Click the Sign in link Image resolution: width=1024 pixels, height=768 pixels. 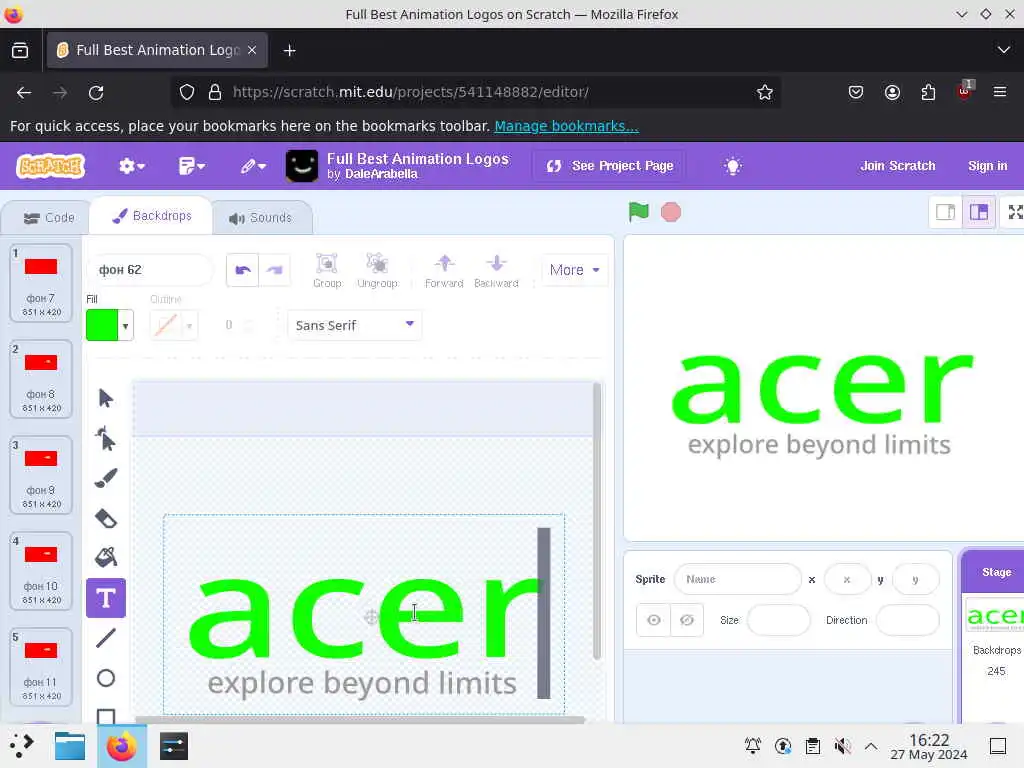[987, 166]
